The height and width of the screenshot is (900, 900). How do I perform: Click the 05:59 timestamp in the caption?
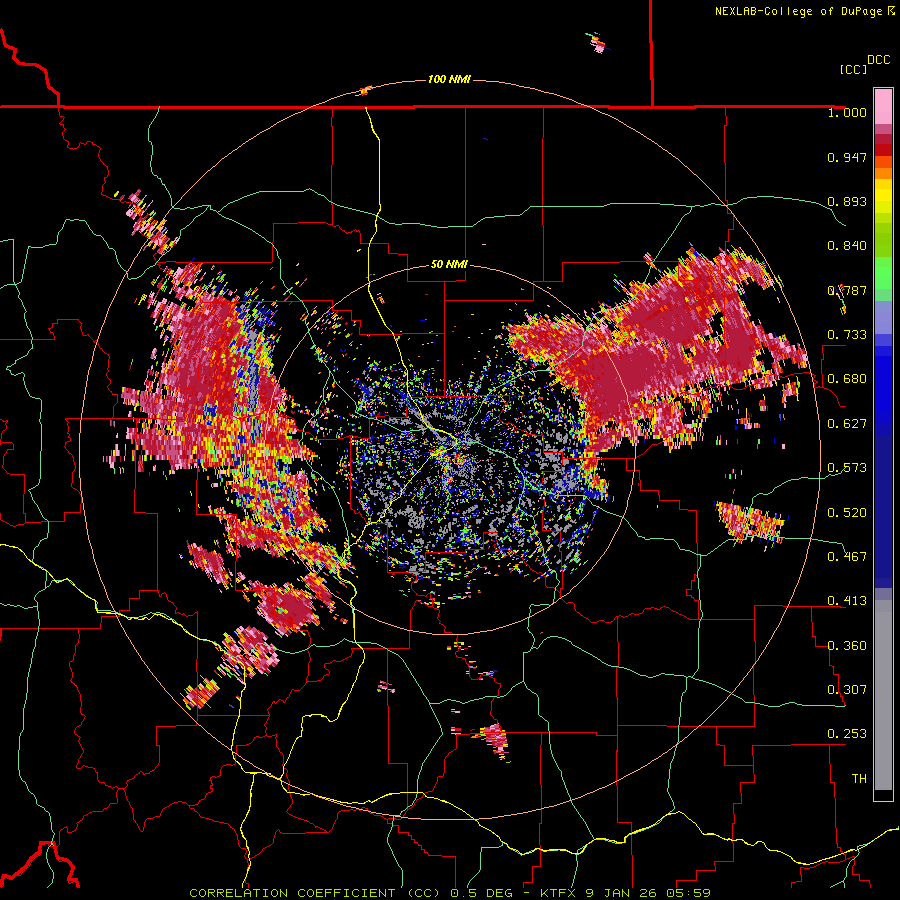(x=688, y=893)
